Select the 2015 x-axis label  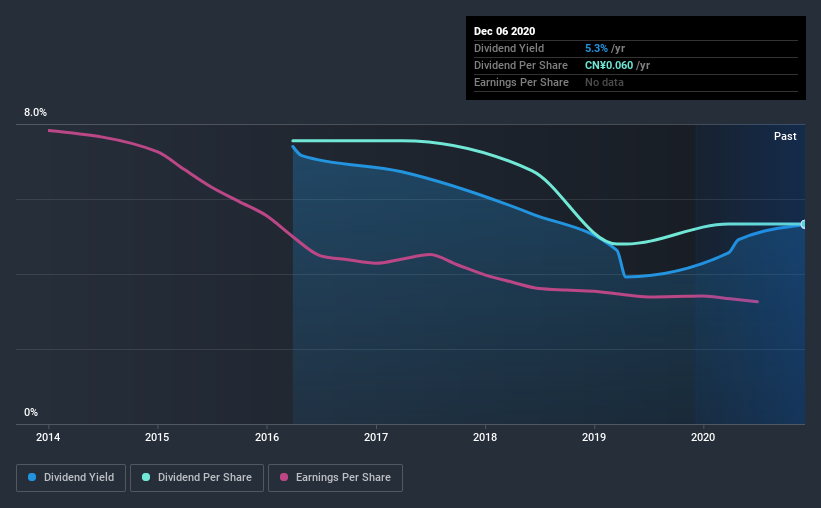tap(157, 437)
